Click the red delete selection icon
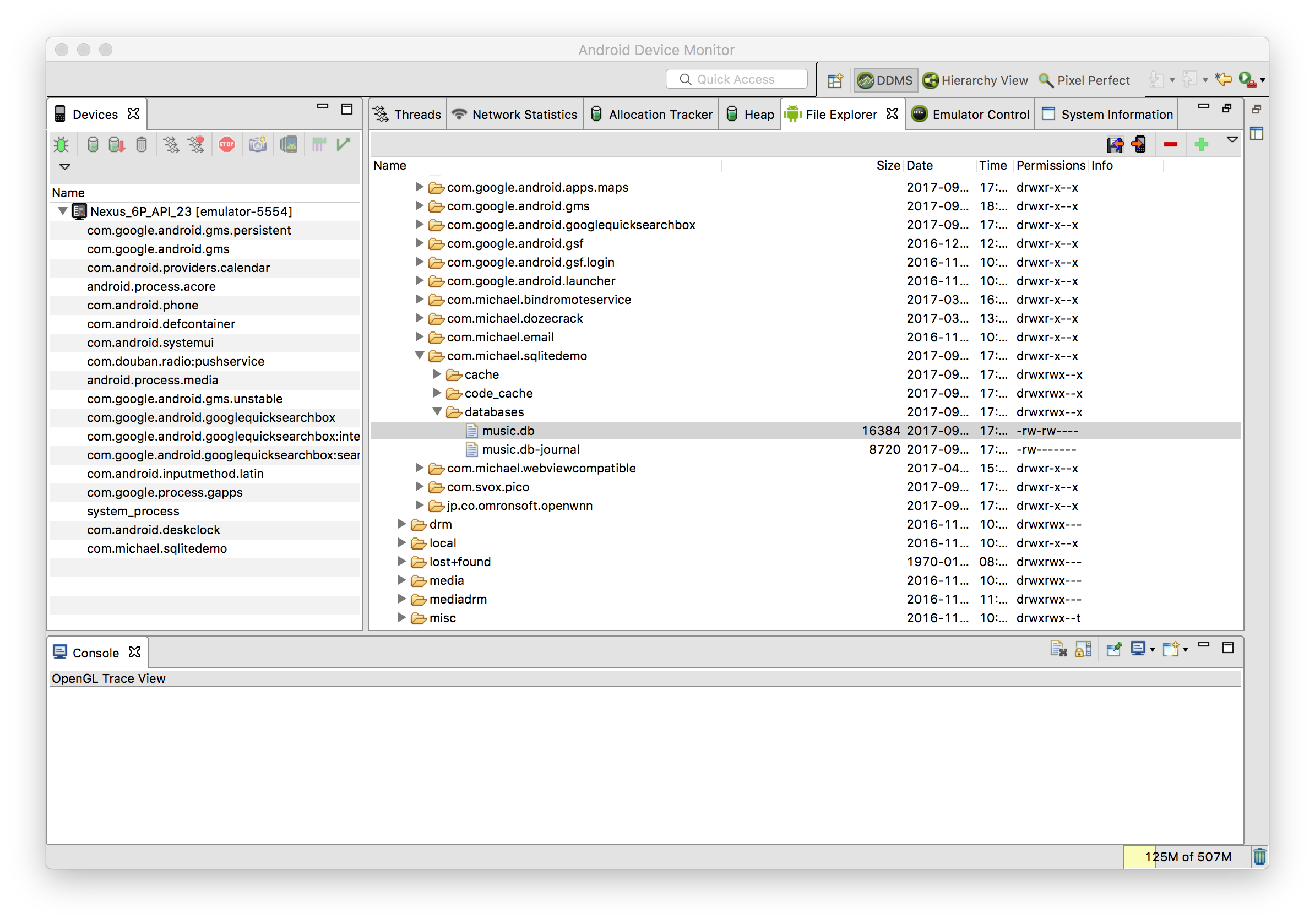 tap(1170, 145)
